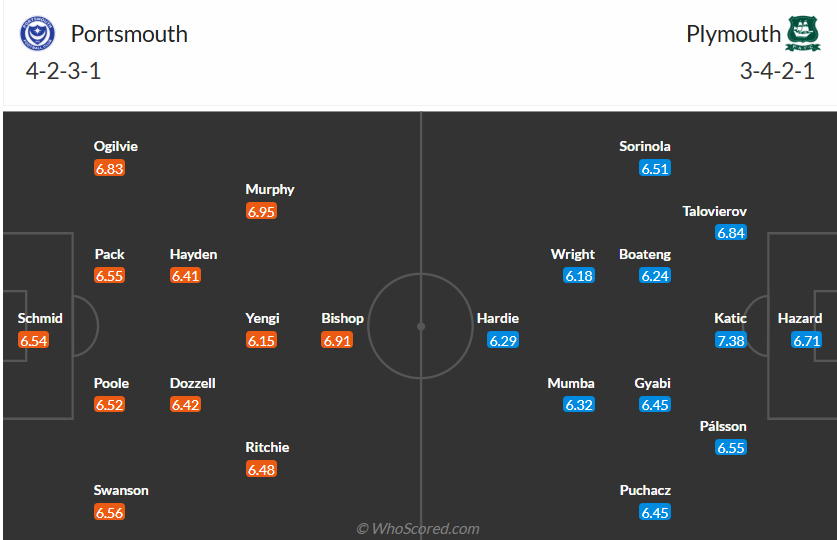Select Ogilvie's 6.83 rating badge
This screenshot has width=837, height=540.
109,169
